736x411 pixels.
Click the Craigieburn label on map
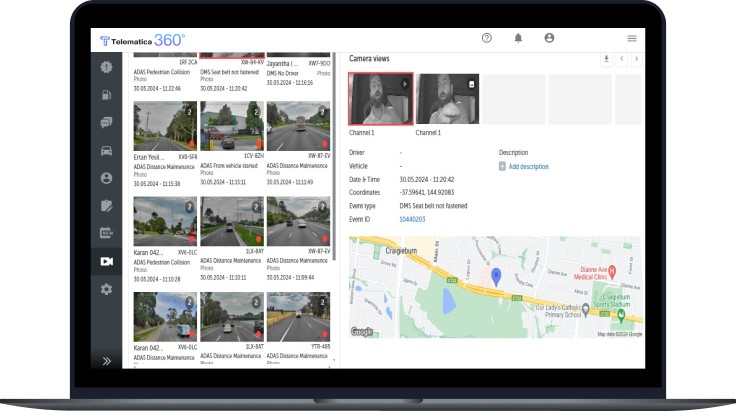401,251
